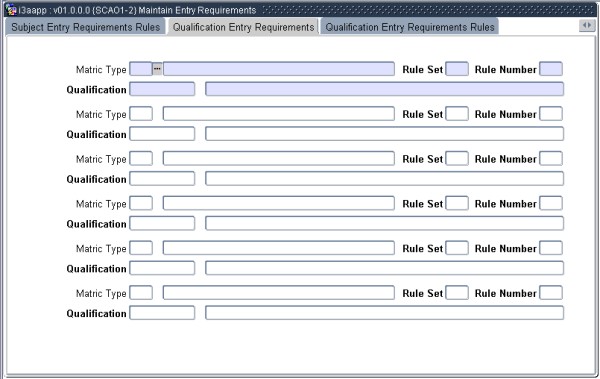
Task: Click the third record's Qualification name field
Action: pyautogui.click(x=384, y=179)
